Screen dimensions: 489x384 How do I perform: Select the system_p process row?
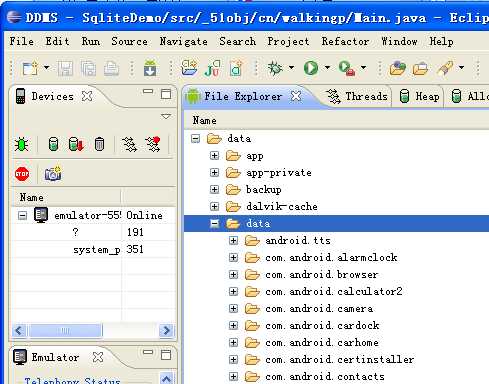pyautogui.click(x=94, y=249)
